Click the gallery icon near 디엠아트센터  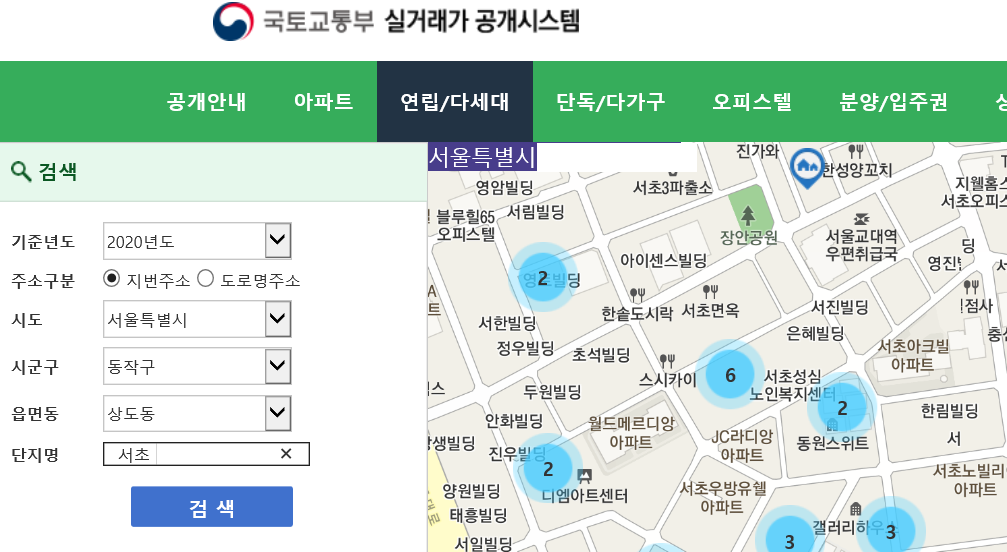584,476
